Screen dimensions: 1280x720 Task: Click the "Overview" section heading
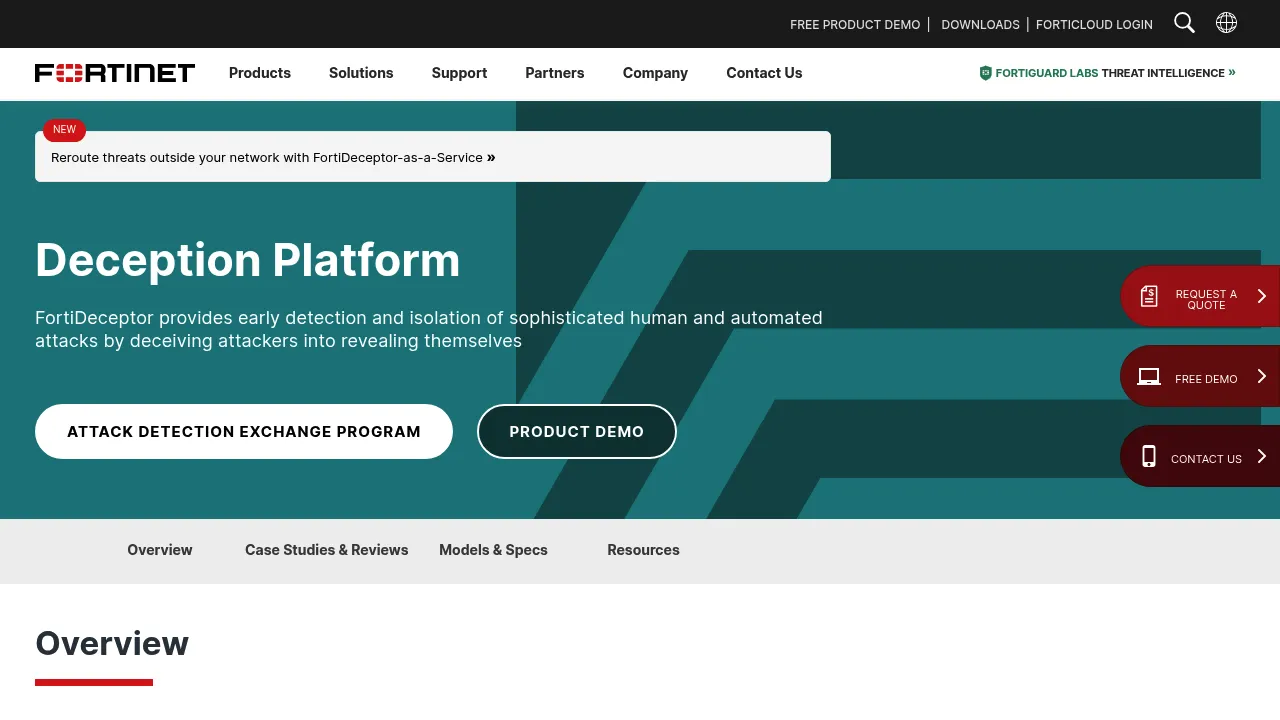(112, 643)
